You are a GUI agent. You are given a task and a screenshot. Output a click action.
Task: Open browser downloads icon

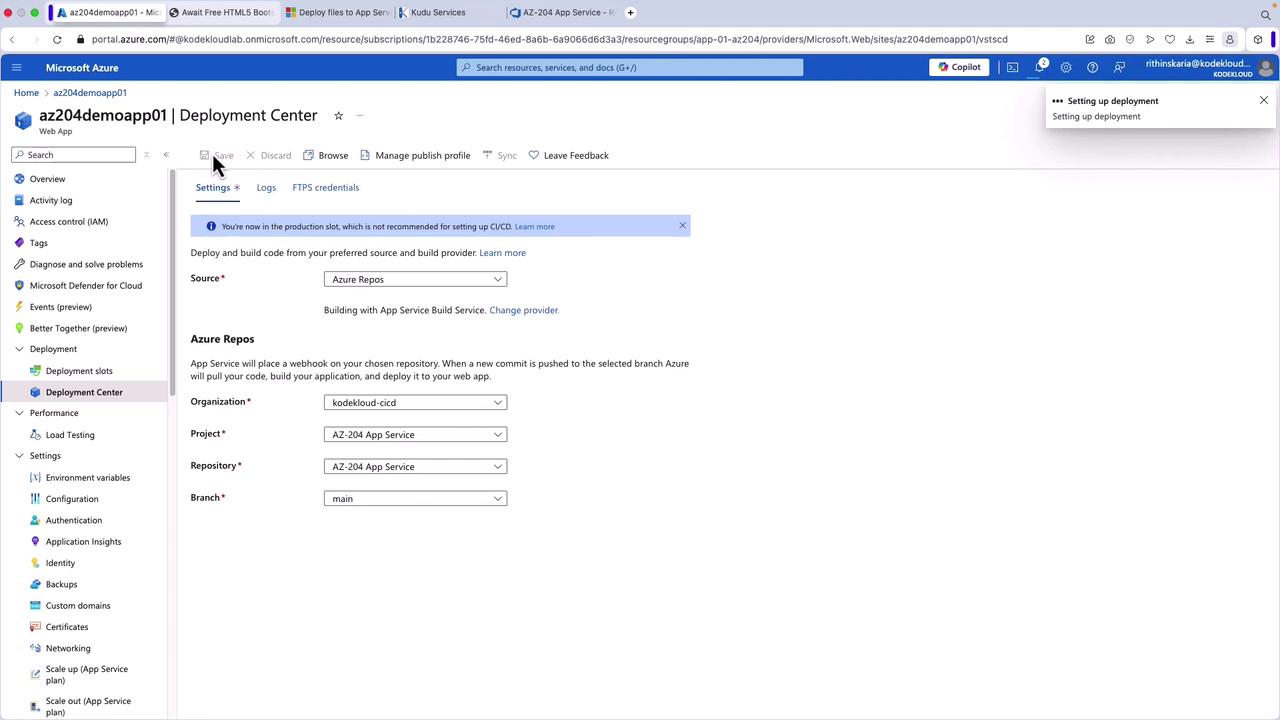(x=1190, y=40)
